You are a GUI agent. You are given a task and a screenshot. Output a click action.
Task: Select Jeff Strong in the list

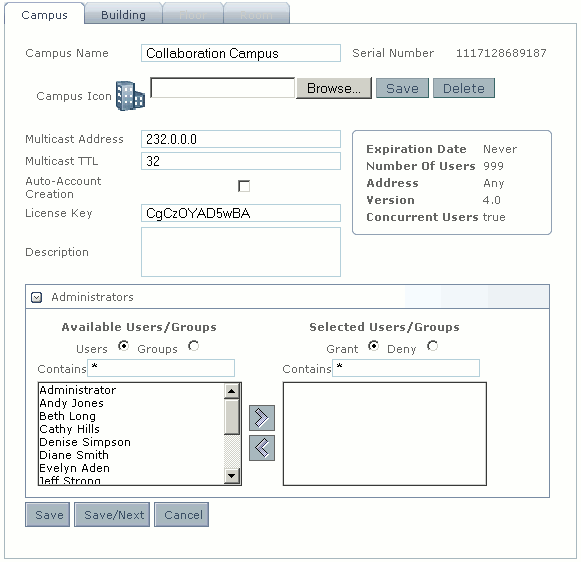point(131,480)
